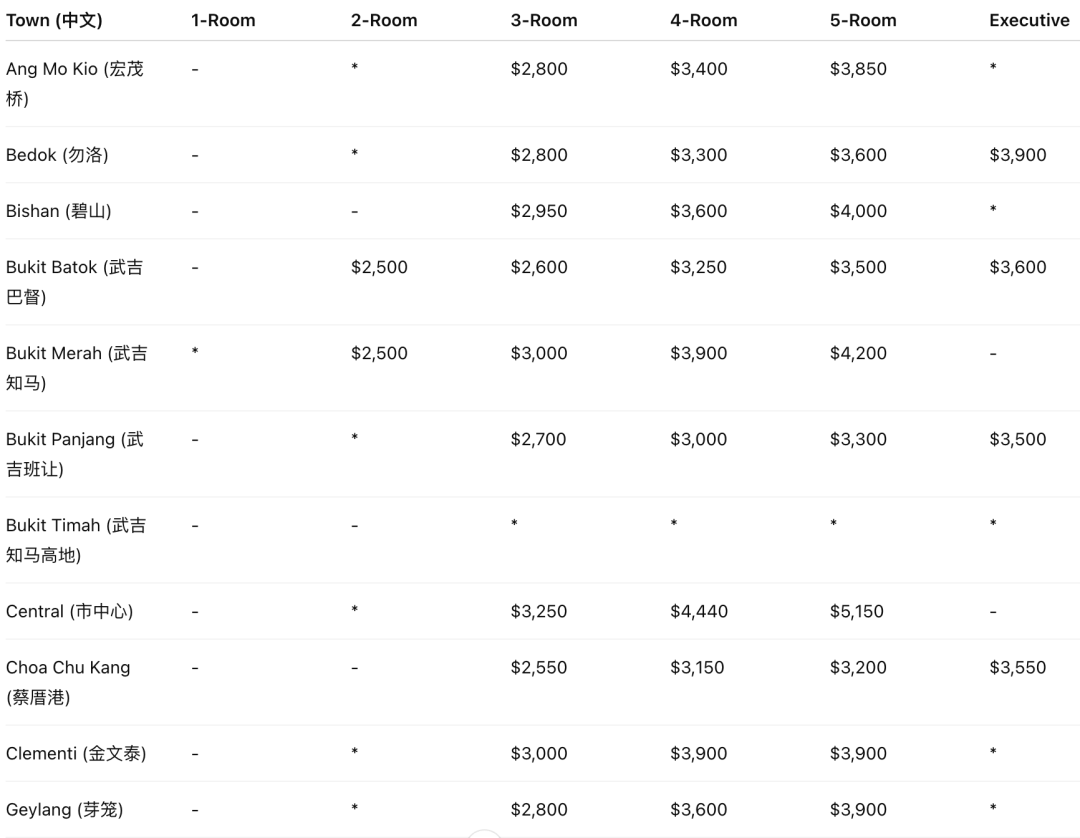Select the Central (市中心) town name

69,611
